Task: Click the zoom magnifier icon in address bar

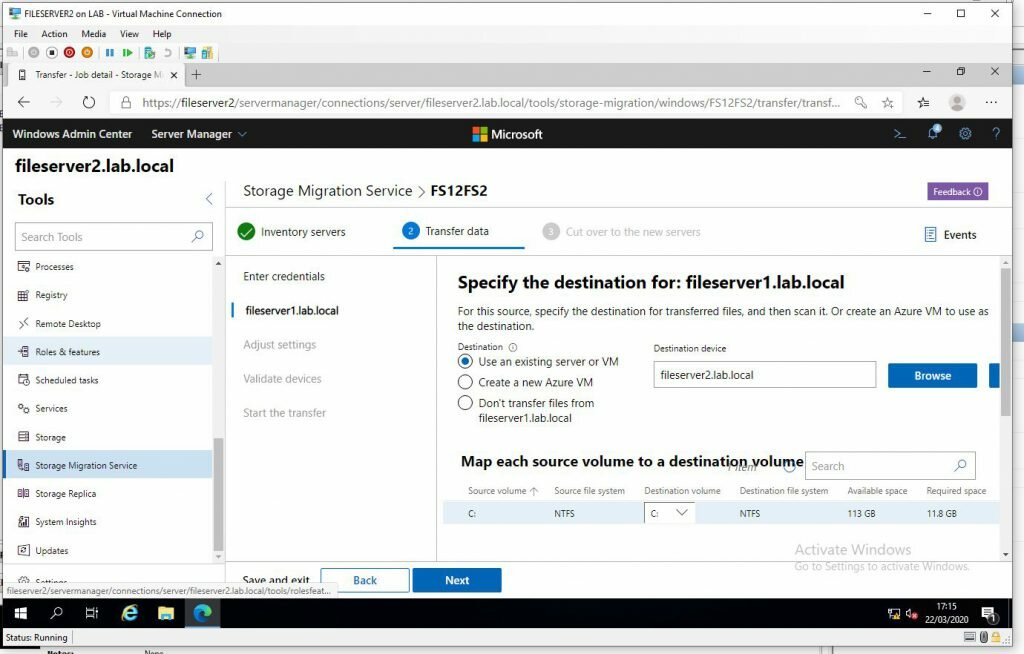Action: (x=861, y=103)
